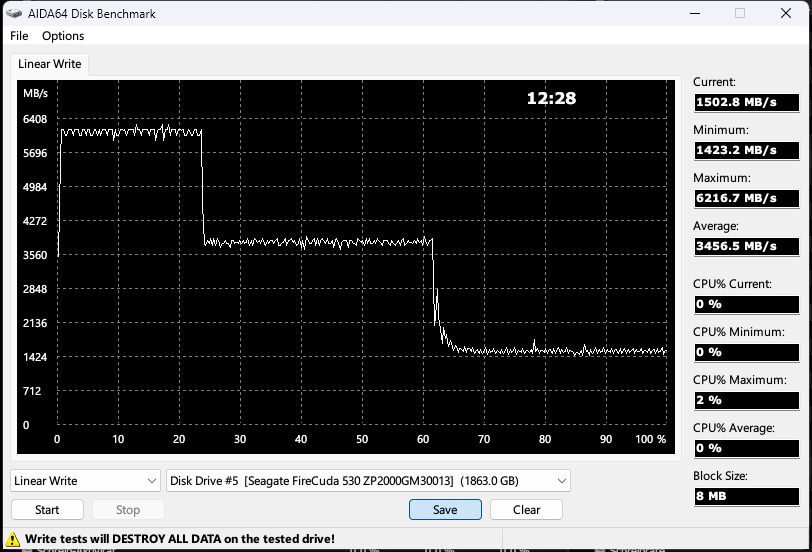Minimize the AIDA64 Disk Benchmark window
The height and width of the screenshot is (552, 812).
[695, 13]
